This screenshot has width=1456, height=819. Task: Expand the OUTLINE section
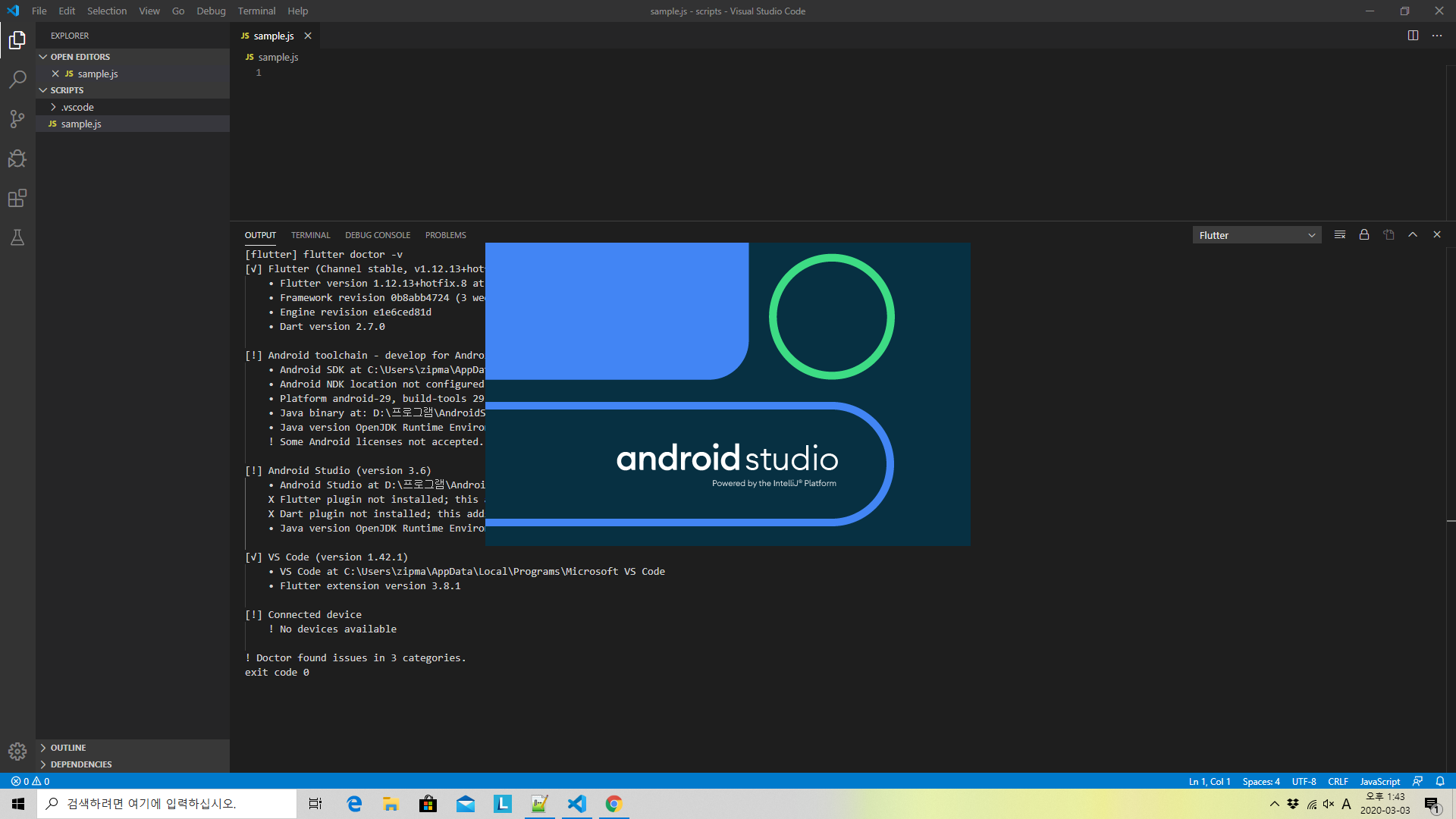133,748
